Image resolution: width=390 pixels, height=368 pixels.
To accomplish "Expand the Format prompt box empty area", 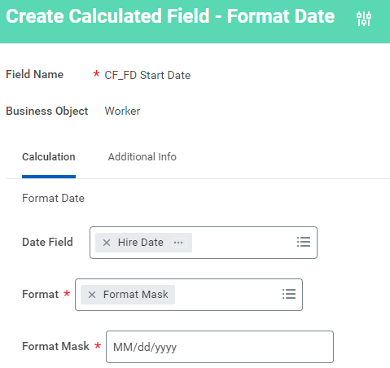I will click(228, 295).
